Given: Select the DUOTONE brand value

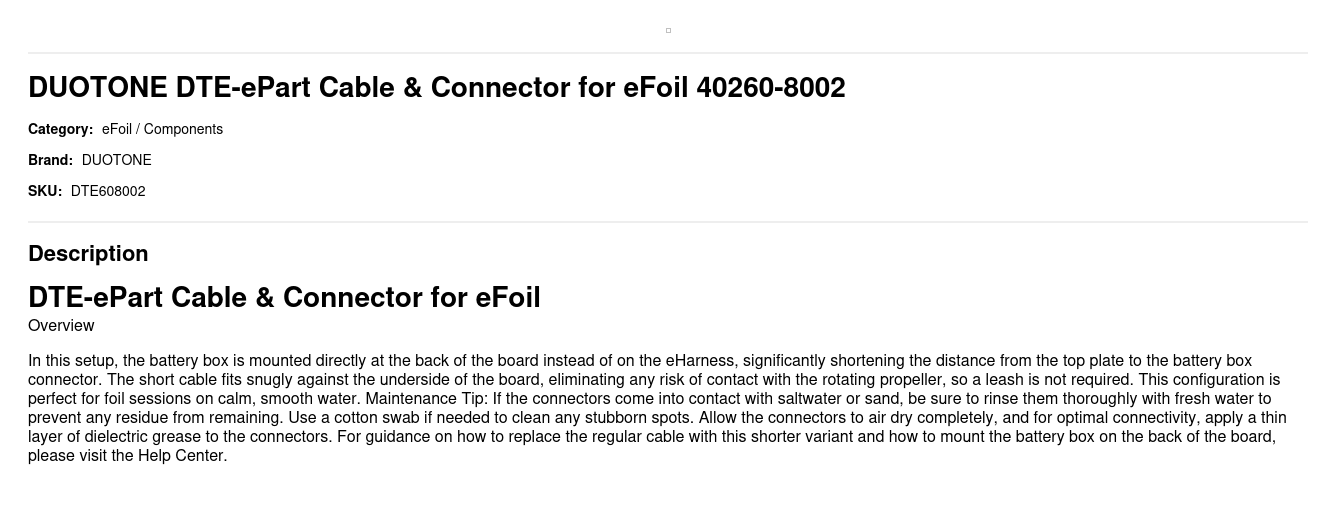Looking at the screenshot, I should point(116,160).
